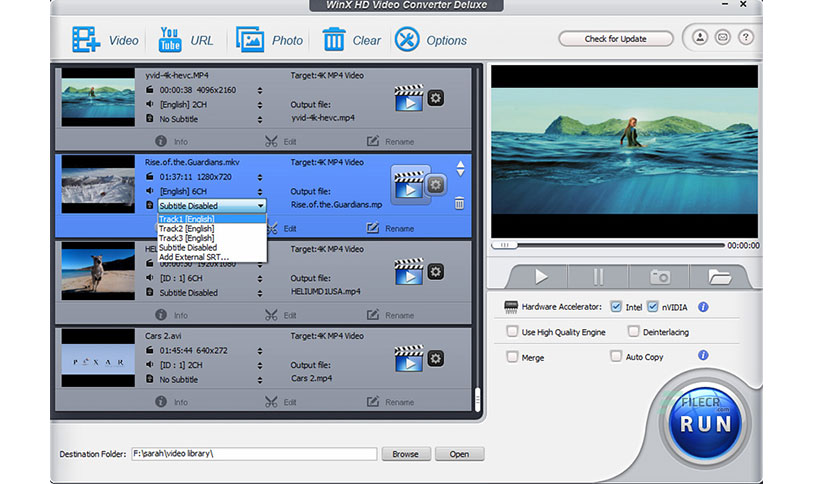This screenshot has height=484, width=836.
Task: Open output profile clapperboard for yvid-4k-hevc
Action: [409, 98]
